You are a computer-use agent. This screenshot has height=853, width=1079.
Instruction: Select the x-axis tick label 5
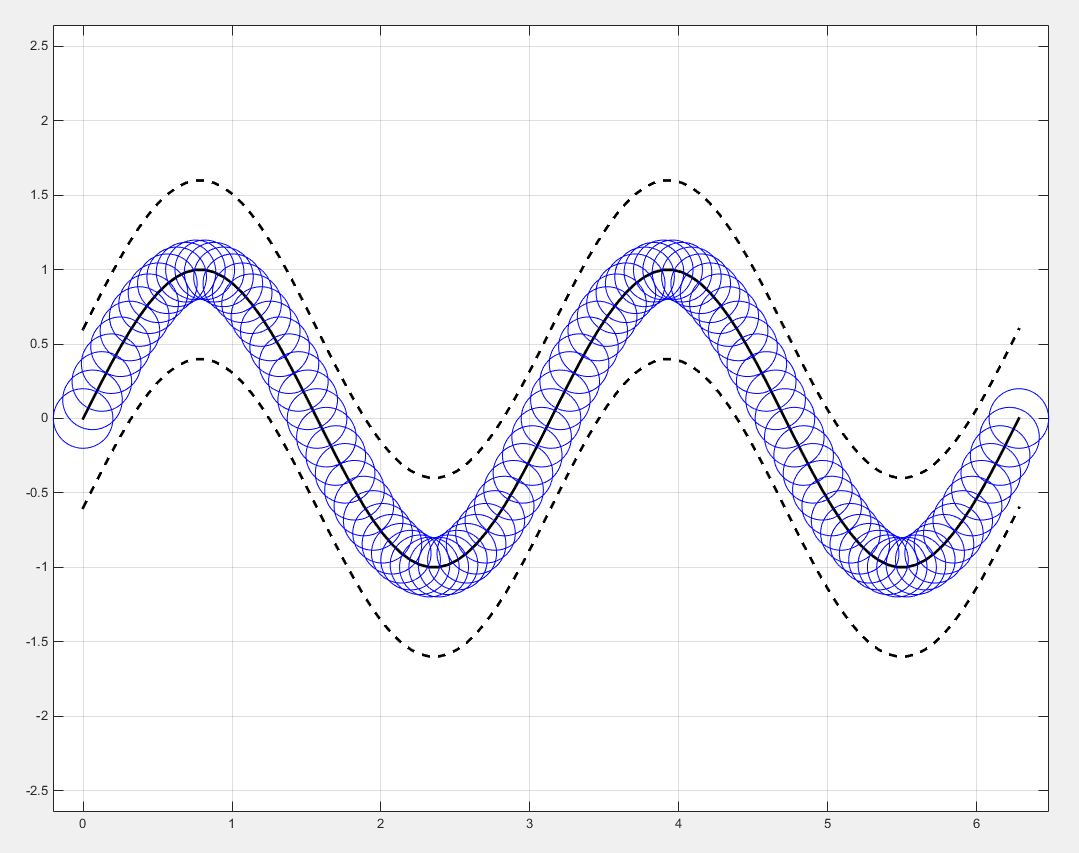[827, 825]
